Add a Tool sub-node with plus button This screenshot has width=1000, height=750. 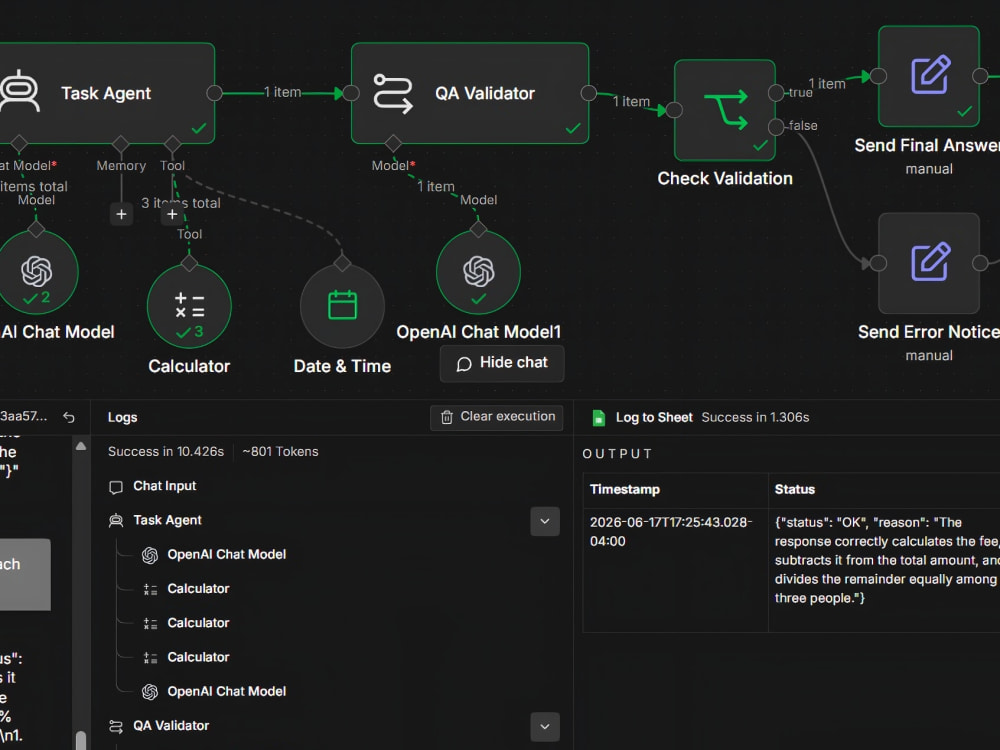tap(172, 214)
